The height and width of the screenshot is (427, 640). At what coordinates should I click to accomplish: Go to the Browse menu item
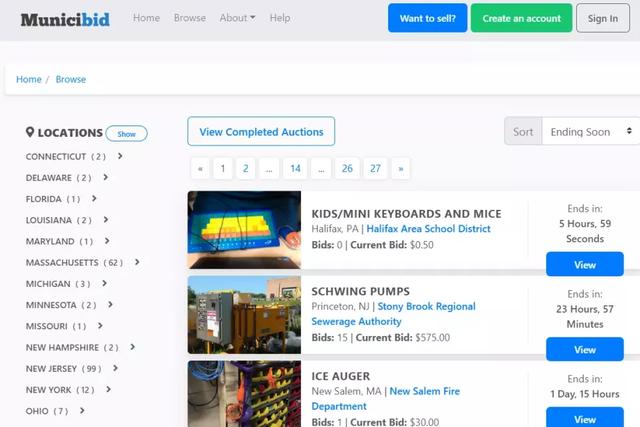[189, 18]
